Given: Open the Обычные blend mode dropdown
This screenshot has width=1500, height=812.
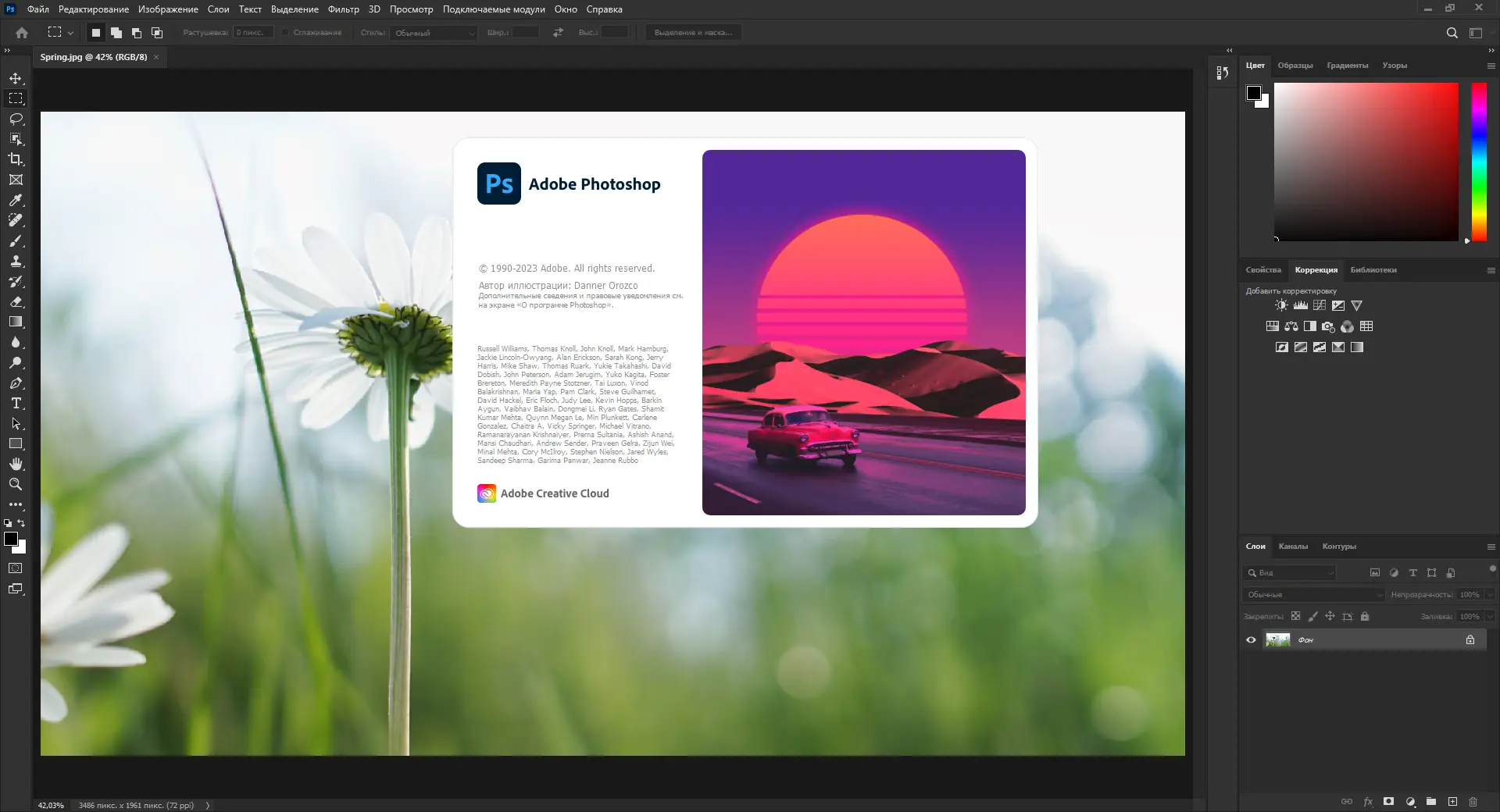Looking at the screenshot, I should pyautogui.click(x=1312, y=594).
